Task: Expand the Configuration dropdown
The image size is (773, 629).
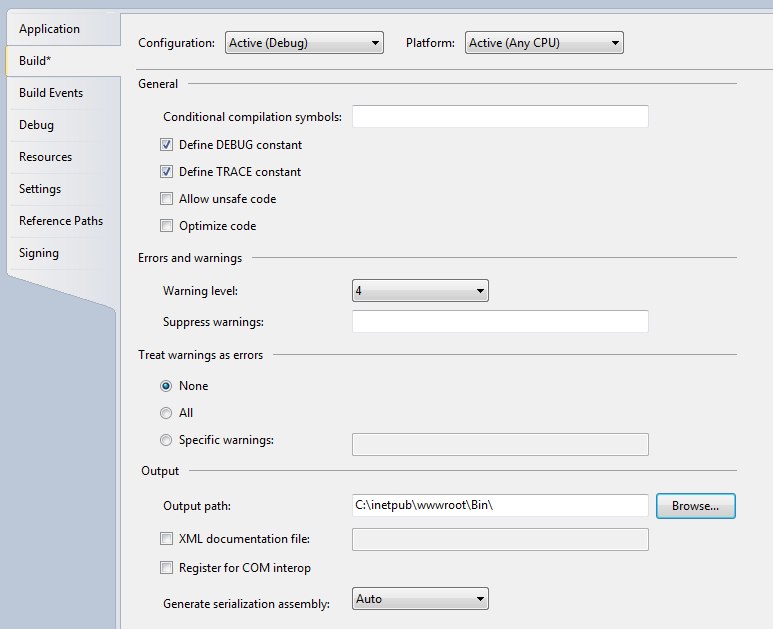Action: pyautogui.click(x=304, y=43)
